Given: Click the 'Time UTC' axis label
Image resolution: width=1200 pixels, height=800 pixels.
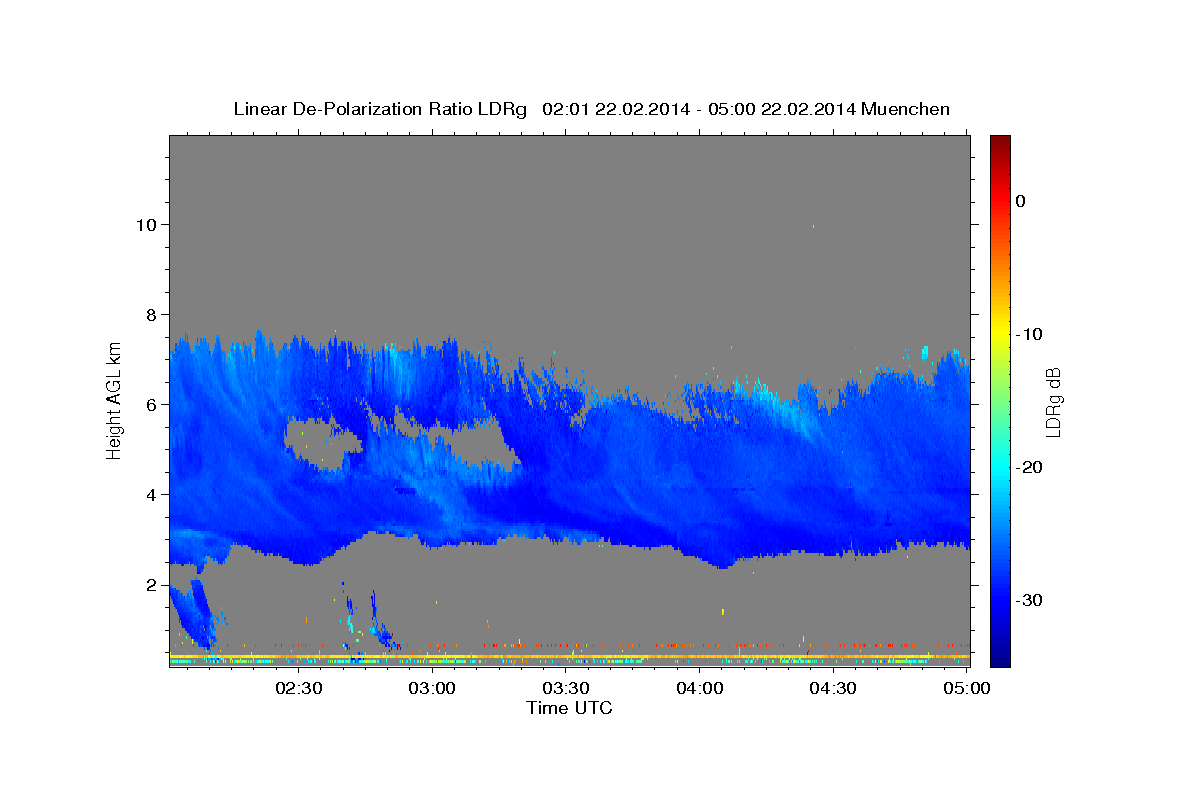Looking at the screenshot, I should [569, 708].
